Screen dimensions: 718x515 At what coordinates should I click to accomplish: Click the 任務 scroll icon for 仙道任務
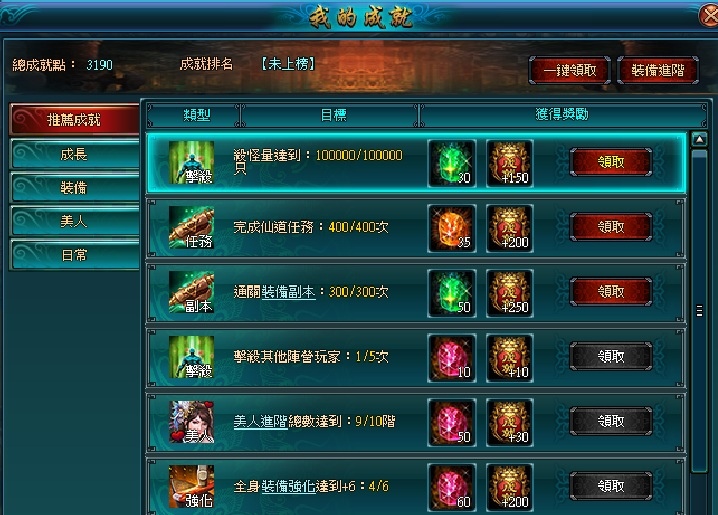click(191, 228)
